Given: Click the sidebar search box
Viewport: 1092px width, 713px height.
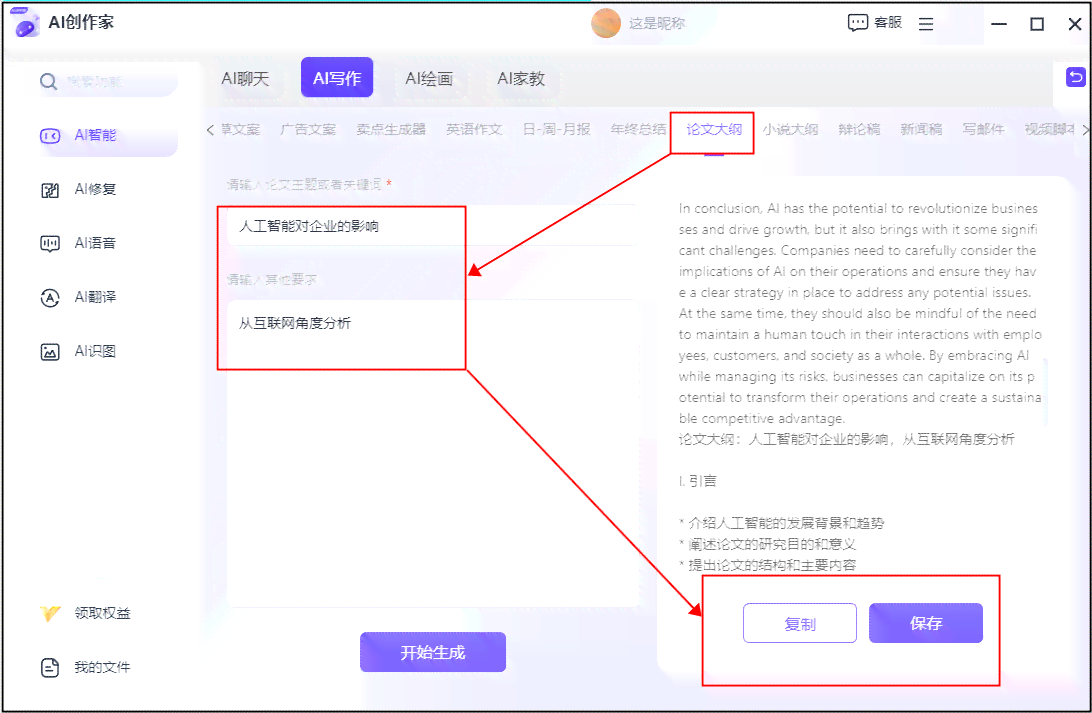Looking at the screenshot, I should click(x=108, y=82).
